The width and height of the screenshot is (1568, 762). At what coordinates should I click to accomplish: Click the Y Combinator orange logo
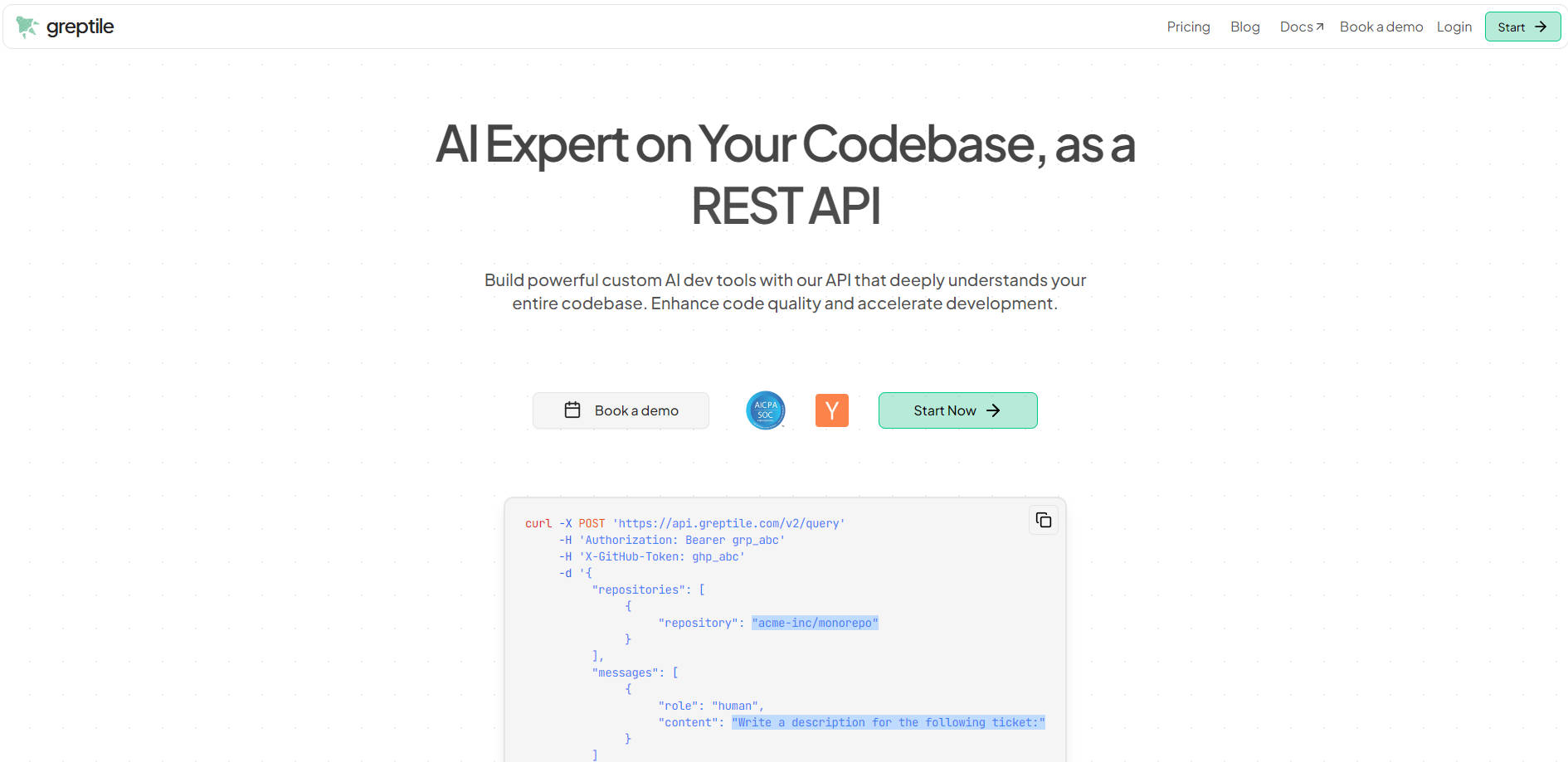click(x=831, y=410)
